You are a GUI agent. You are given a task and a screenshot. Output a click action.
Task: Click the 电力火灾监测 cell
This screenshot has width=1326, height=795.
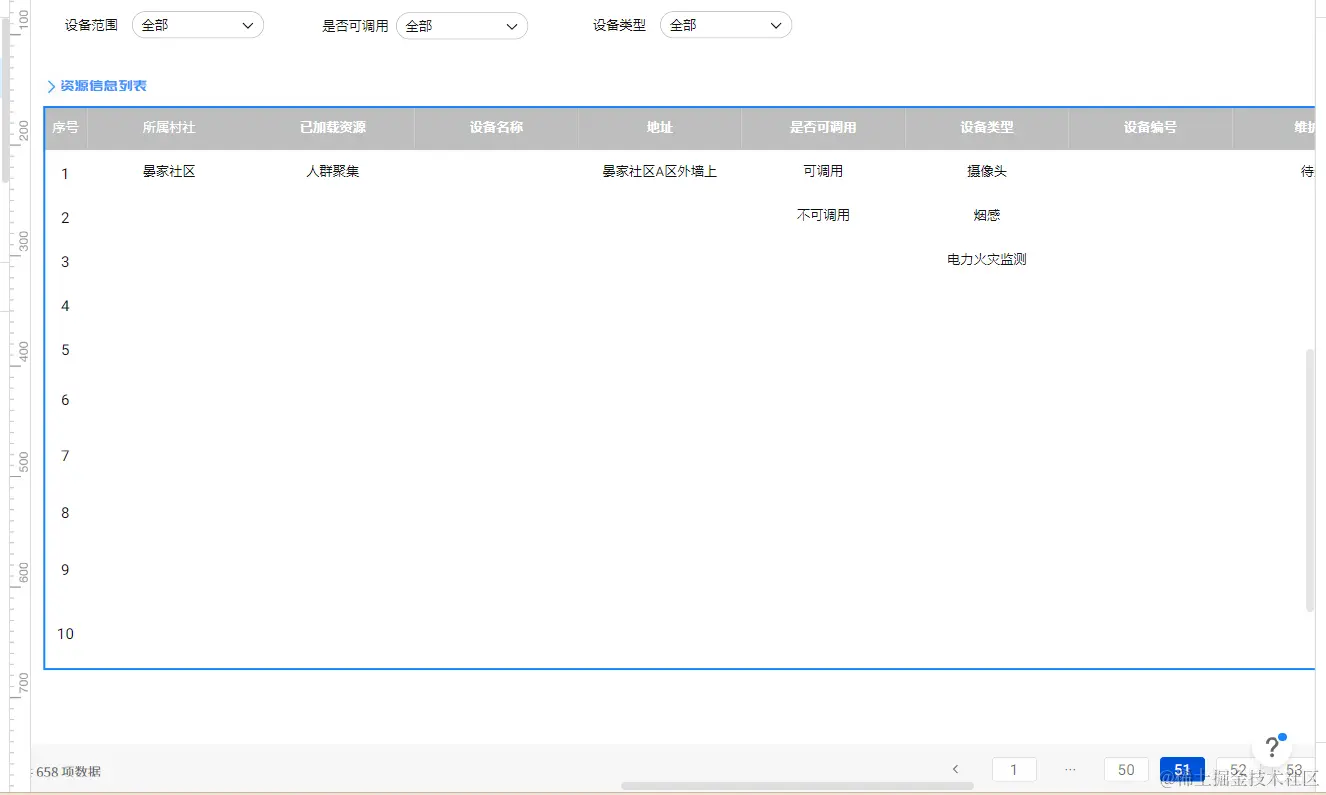pyautogui.click(x=987, y=259)
